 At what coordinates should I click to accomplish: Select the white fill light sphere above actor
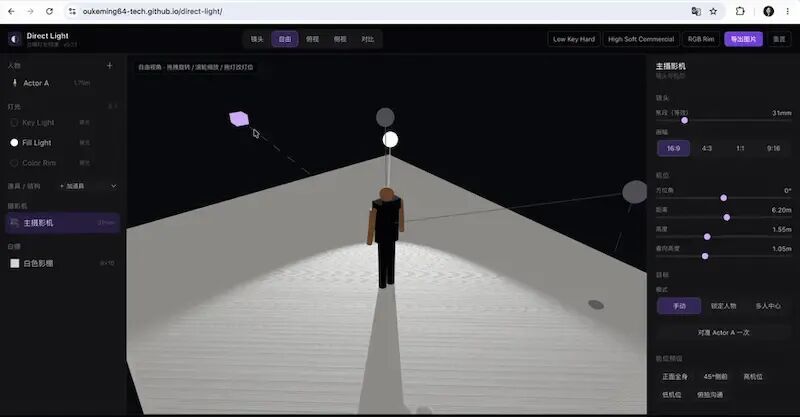coord(390,139)
